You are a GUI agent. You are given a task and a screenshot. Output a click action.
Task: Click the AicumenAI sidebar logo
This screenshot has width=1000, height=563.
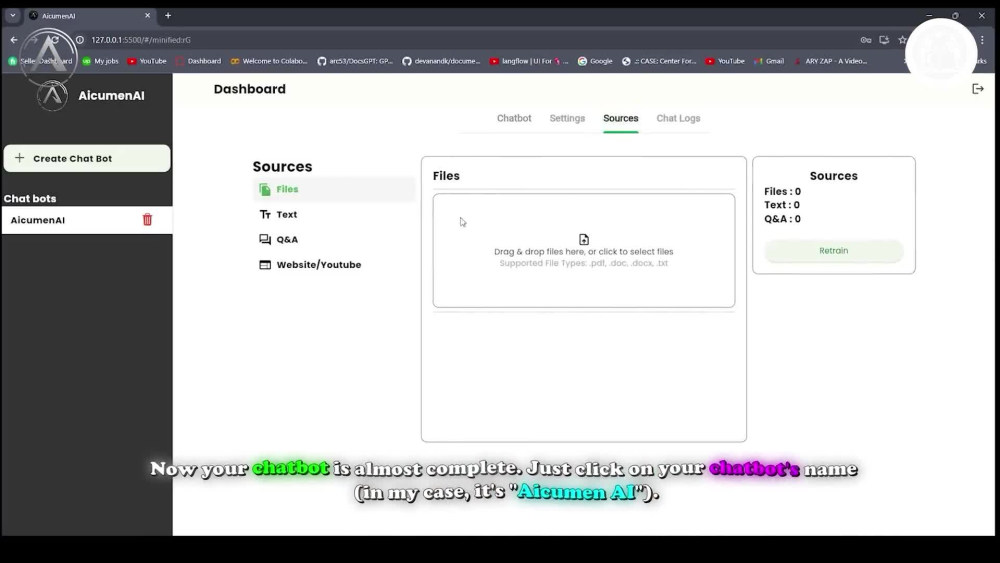point(52,96)
